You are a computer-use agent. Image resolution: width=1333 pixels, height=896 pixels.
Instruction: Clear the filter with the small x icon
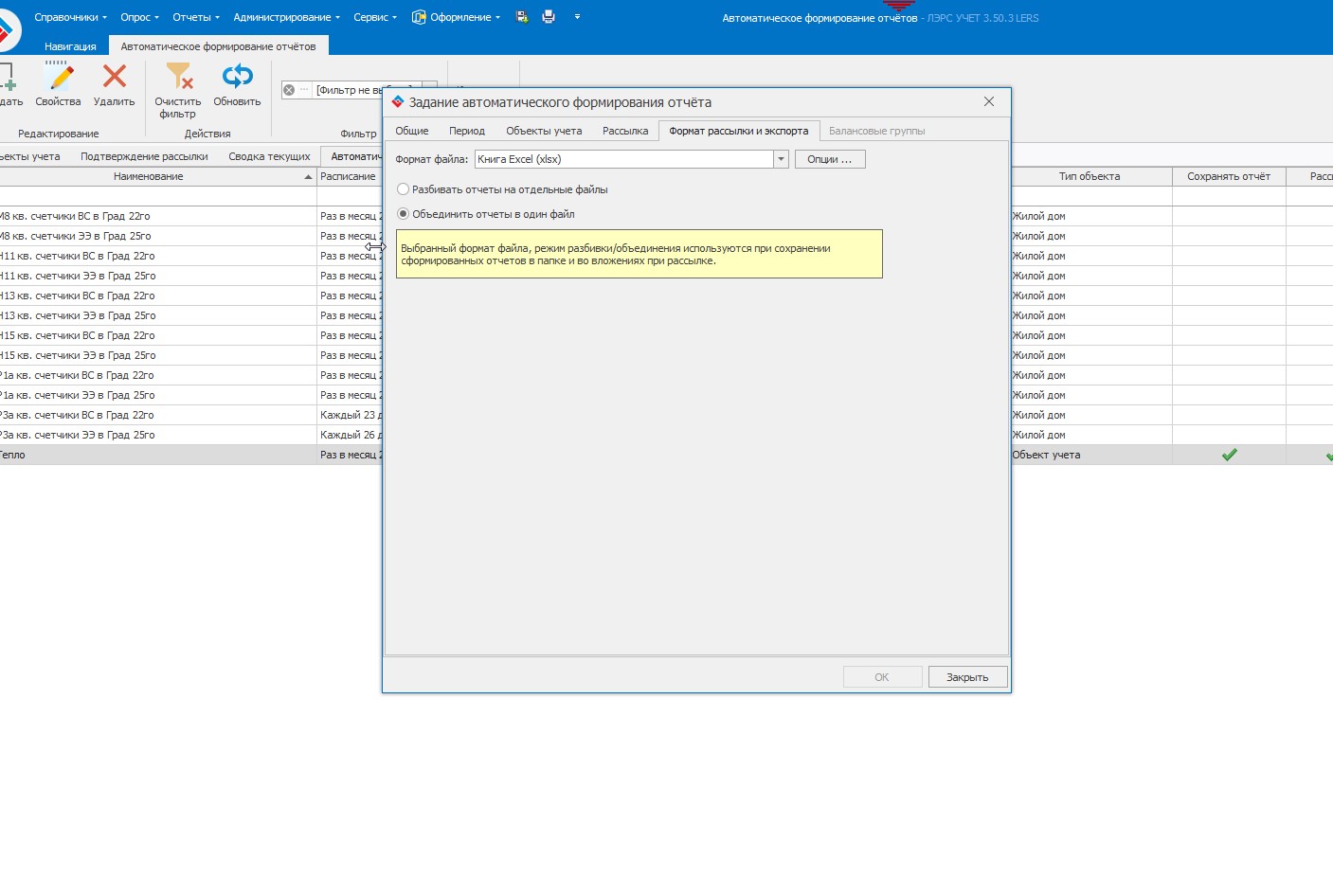click(289, 90)
